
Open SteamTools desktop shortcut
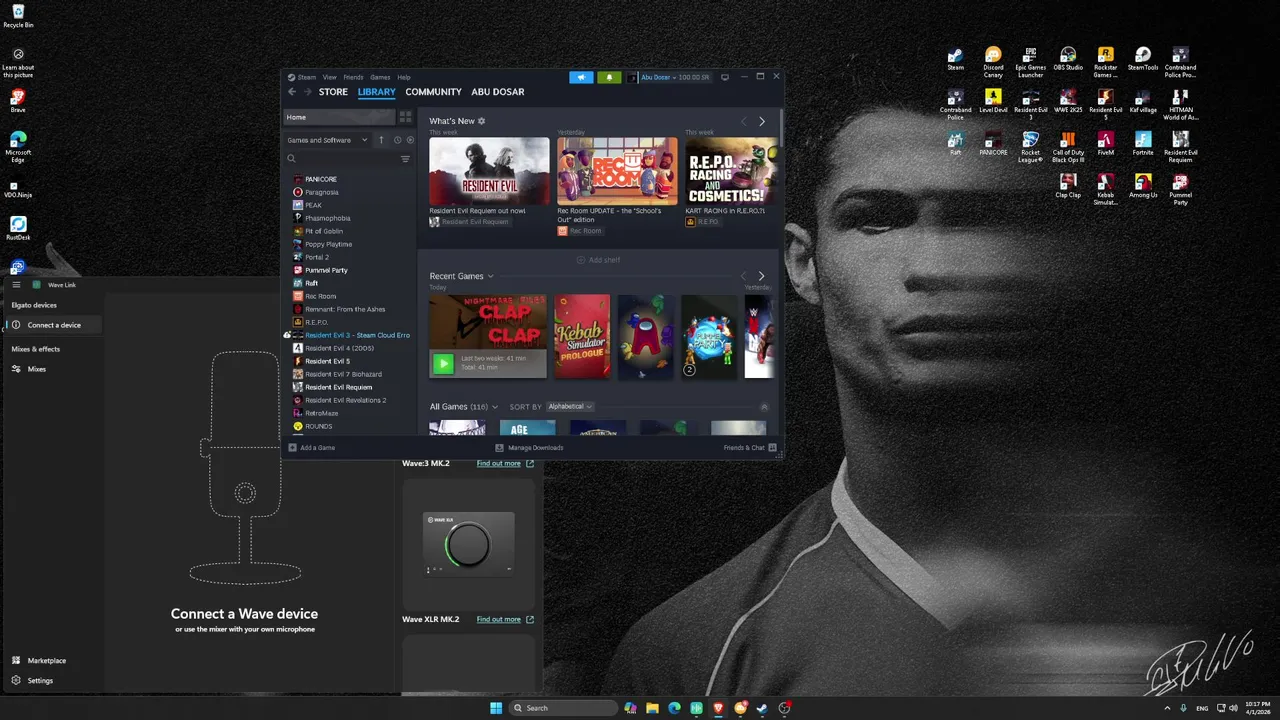[x=1143, y=59]
